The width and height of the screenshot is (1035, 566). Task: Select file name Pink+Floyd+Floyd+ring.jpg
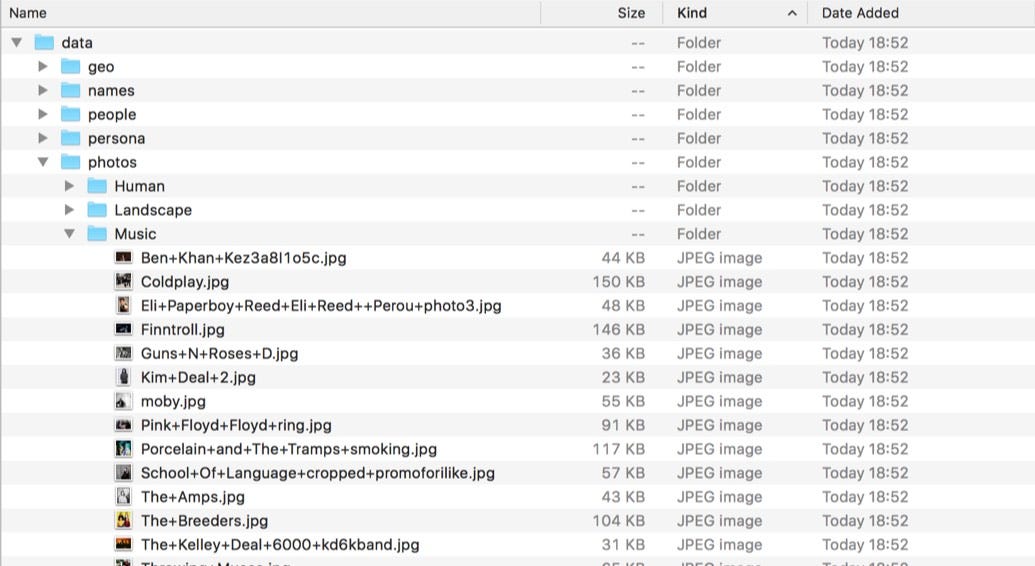click(x=236, y=425)
